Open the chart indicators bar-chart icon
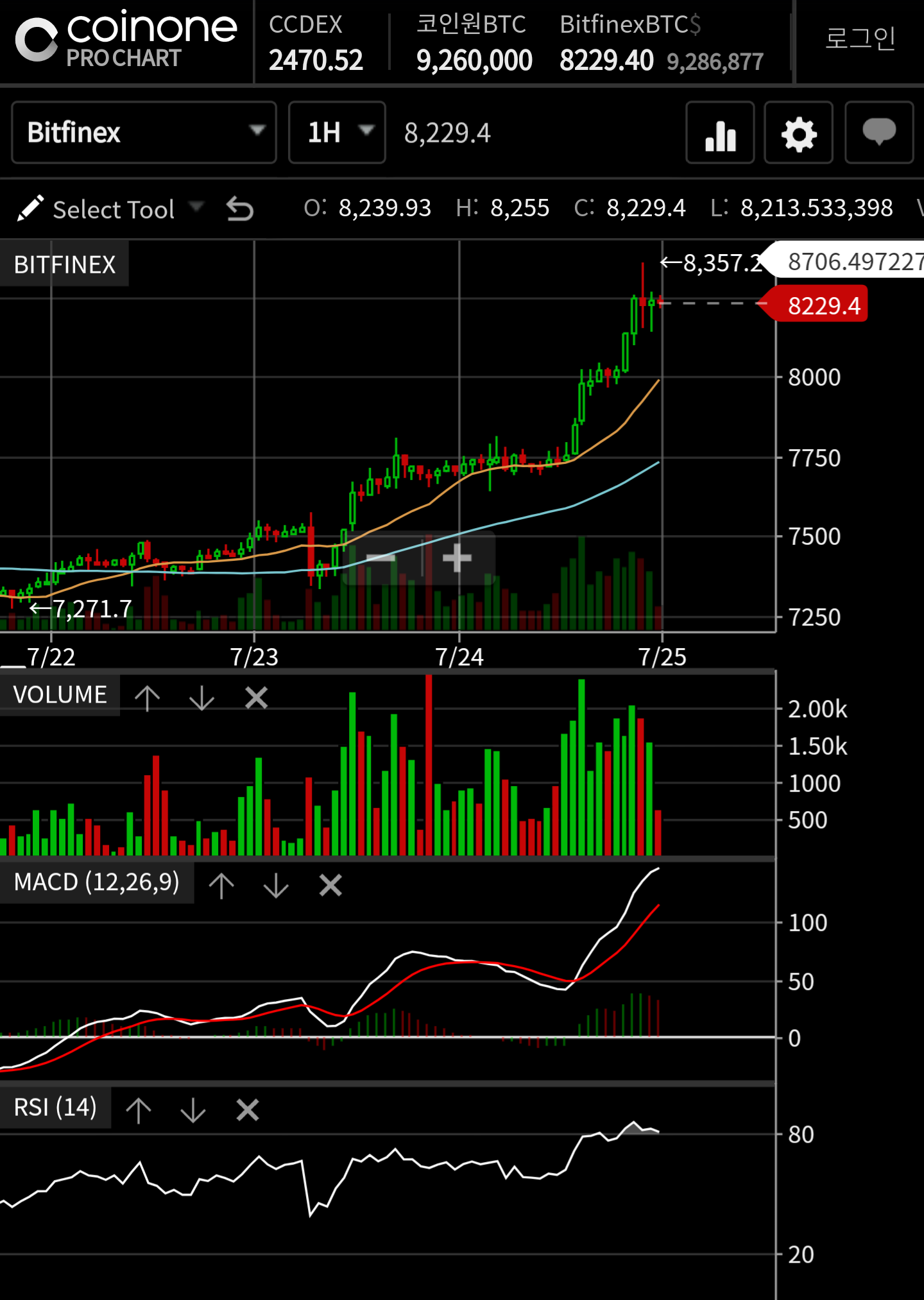Image resolution: width=924 pixels, height=1300 pixels. (x=720, y=133)
